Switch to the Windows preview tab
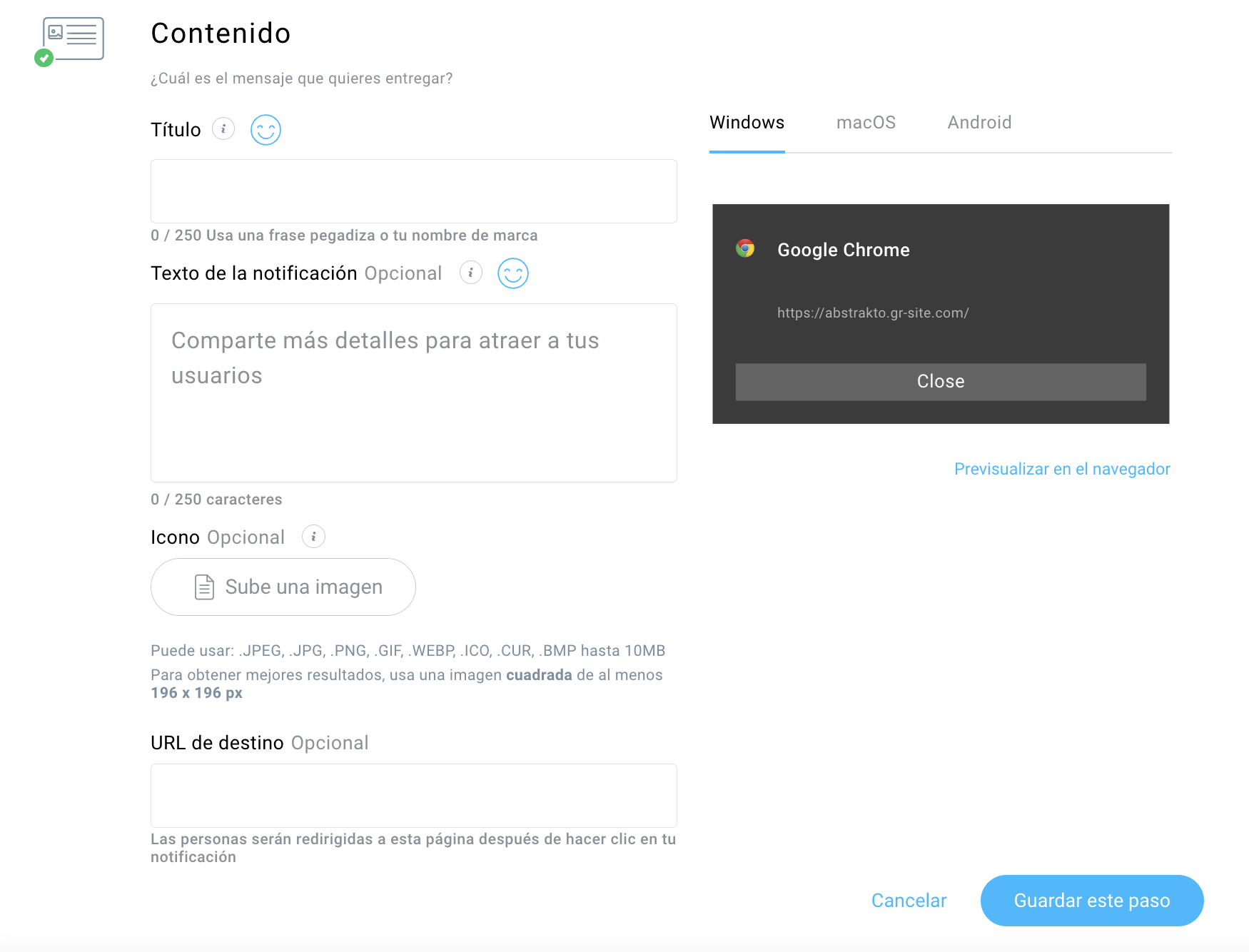The height and width of the screenshot is (952, 1249). point(747,123)
